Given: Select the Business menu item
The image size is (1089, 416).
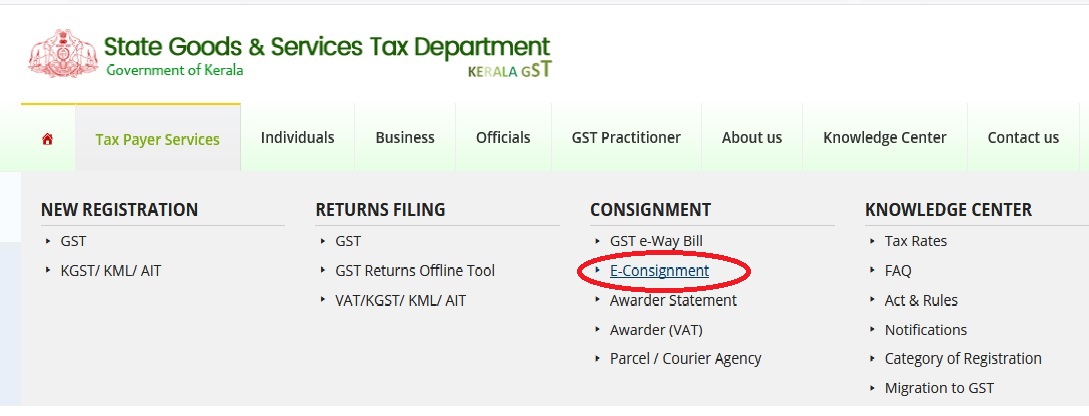Looking at the screenshot, I should [405, 138].
